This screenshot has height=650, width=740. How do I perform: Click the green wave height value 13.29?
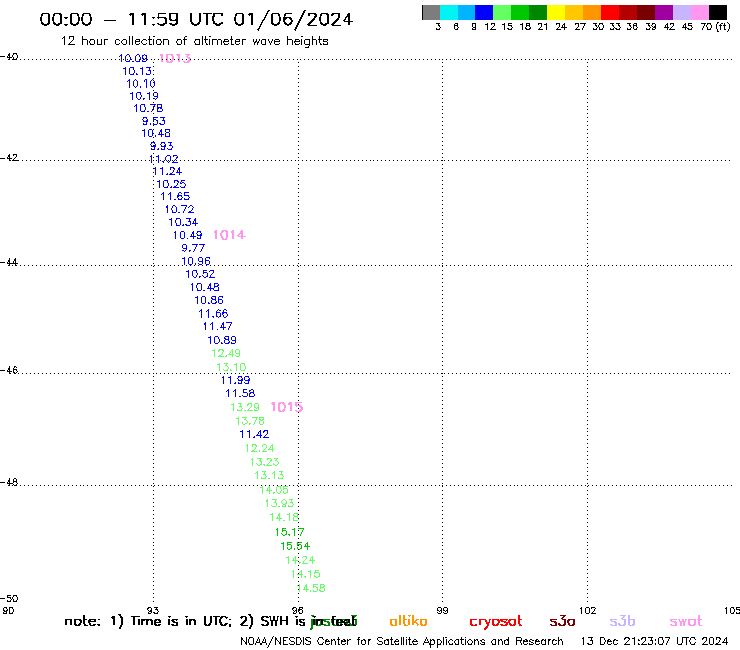pos(245,407)
